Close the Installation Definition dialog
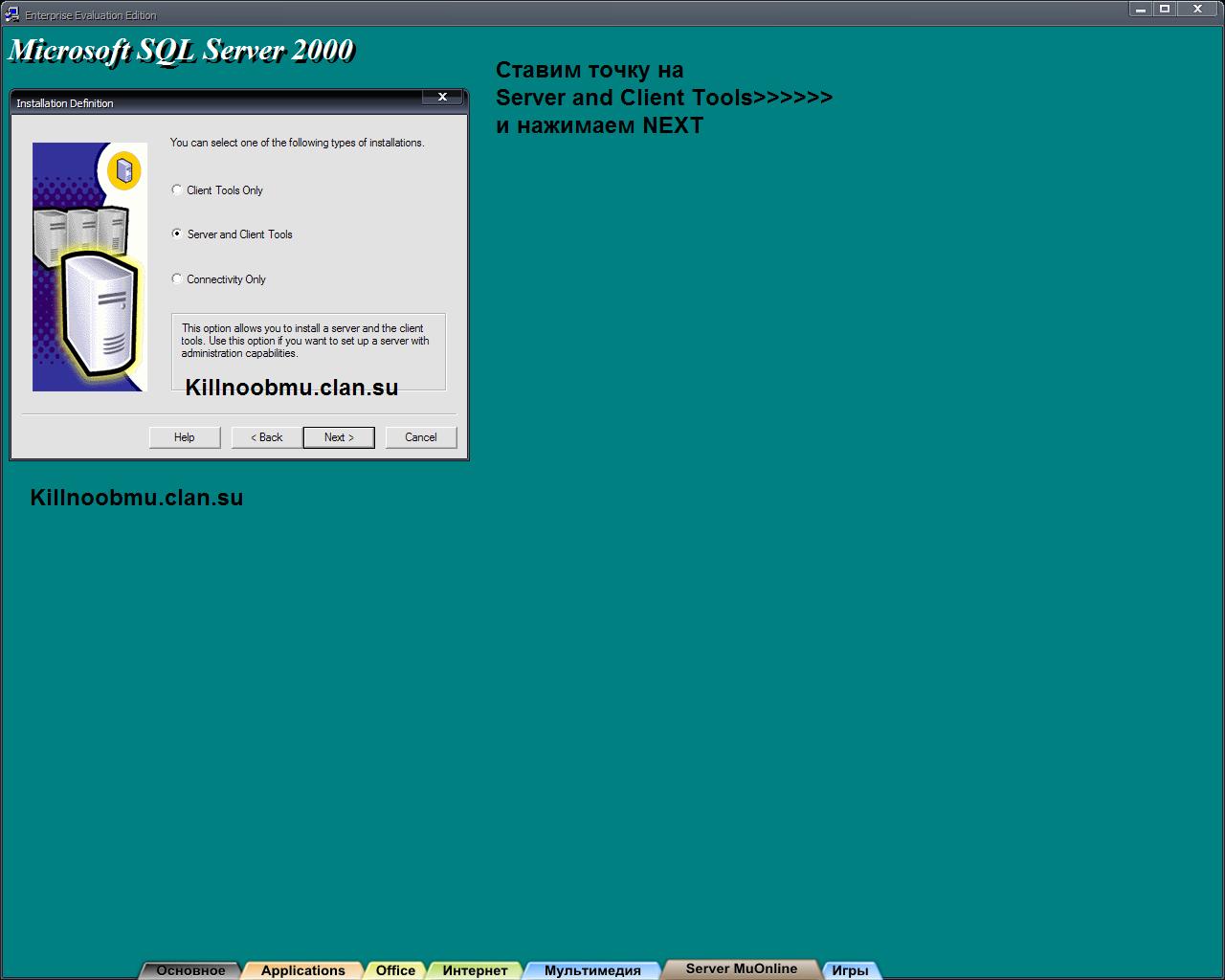Screen dimensions: 1225x980 [x=442, y=97]
